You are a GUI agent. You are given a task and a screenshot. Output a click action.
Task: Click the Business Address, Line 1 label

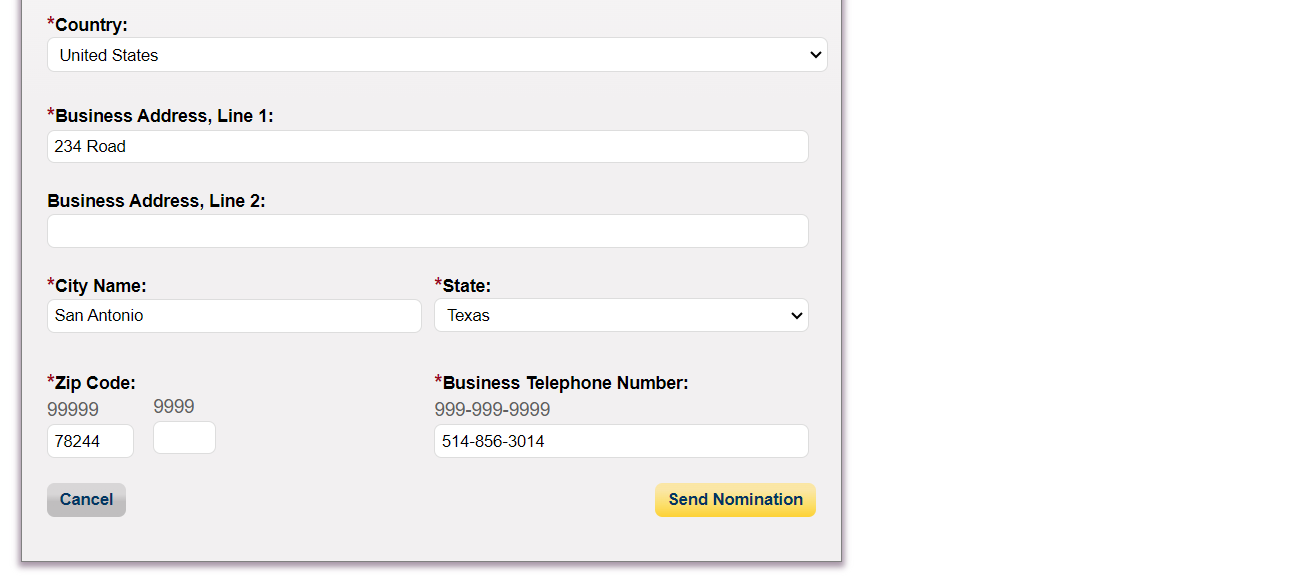coord(164,116)
